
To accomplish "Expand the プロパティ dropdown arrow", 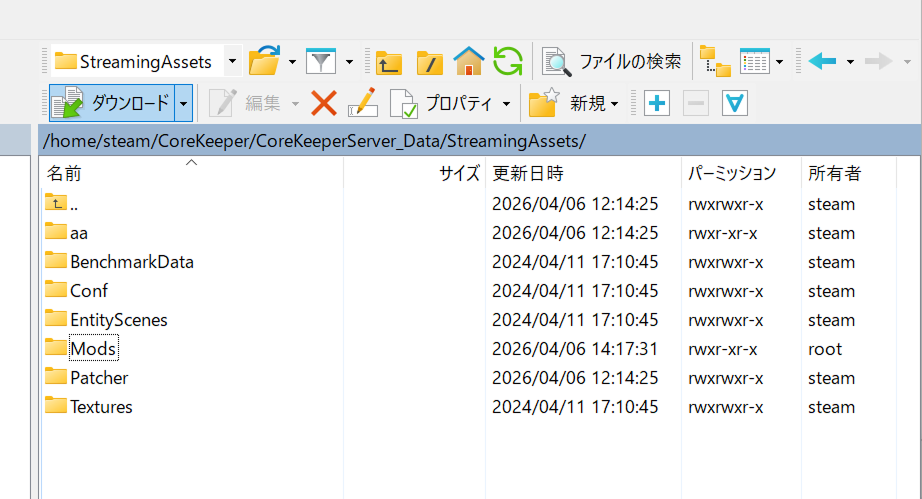I will [x=507, y=103].
